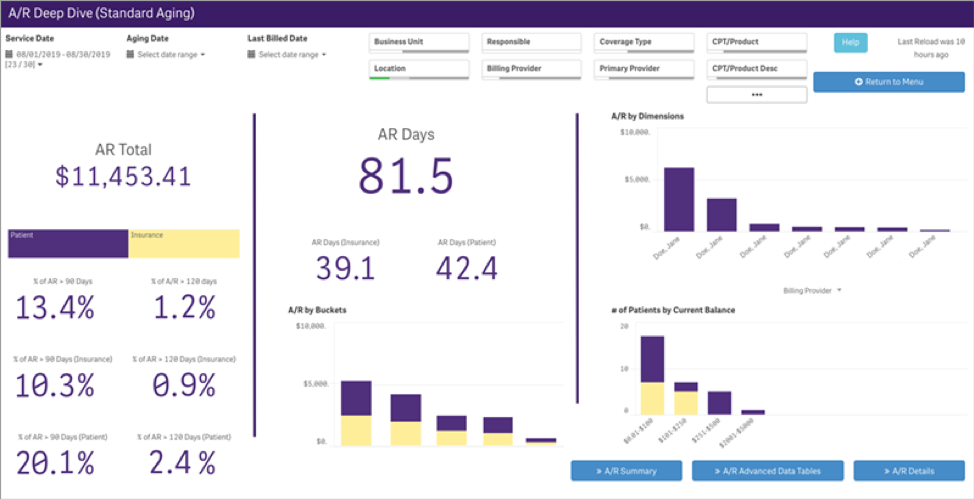Expand the 23/30 service date selection arrow

(40, 65)
